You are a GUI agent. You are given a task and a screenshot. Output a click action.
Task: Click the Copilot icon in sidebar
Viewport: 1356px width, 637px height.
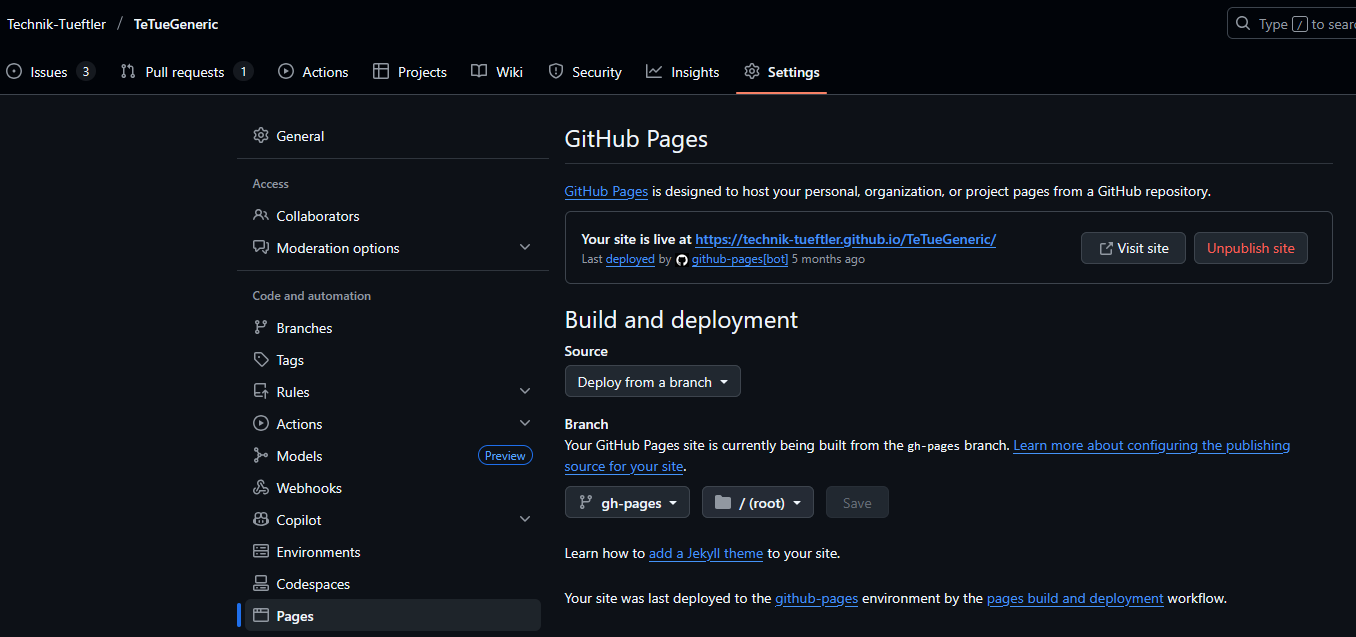coord(261,520)
